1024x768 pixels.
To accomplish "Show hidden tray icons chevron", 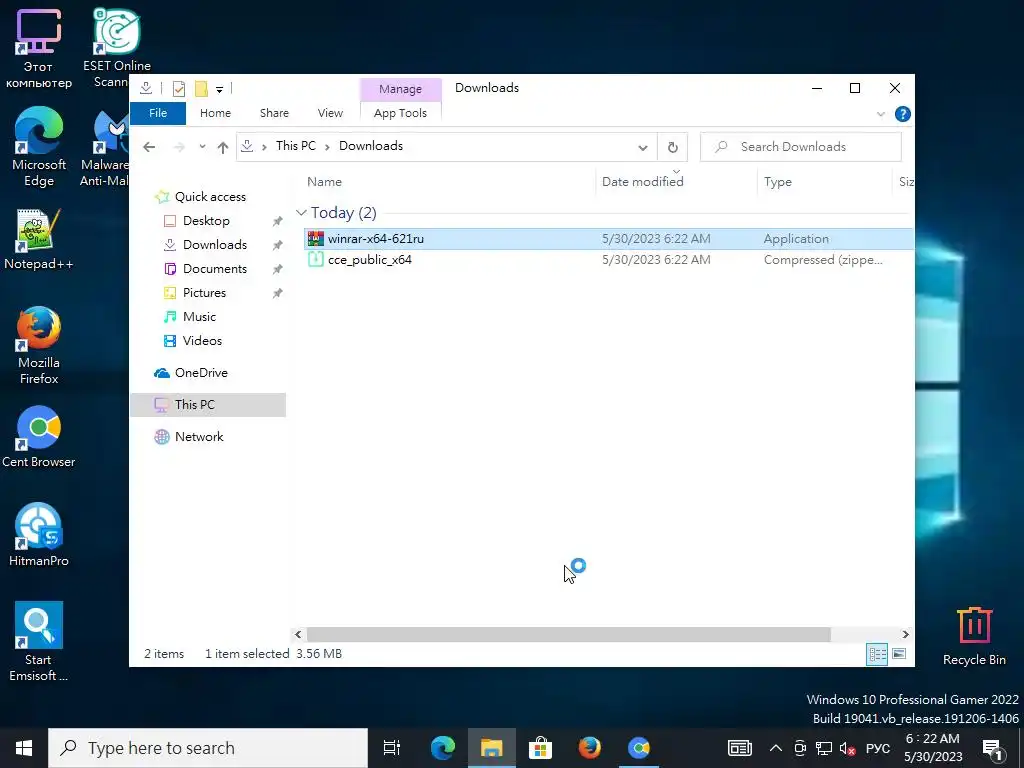I will [x=775, y=748].
